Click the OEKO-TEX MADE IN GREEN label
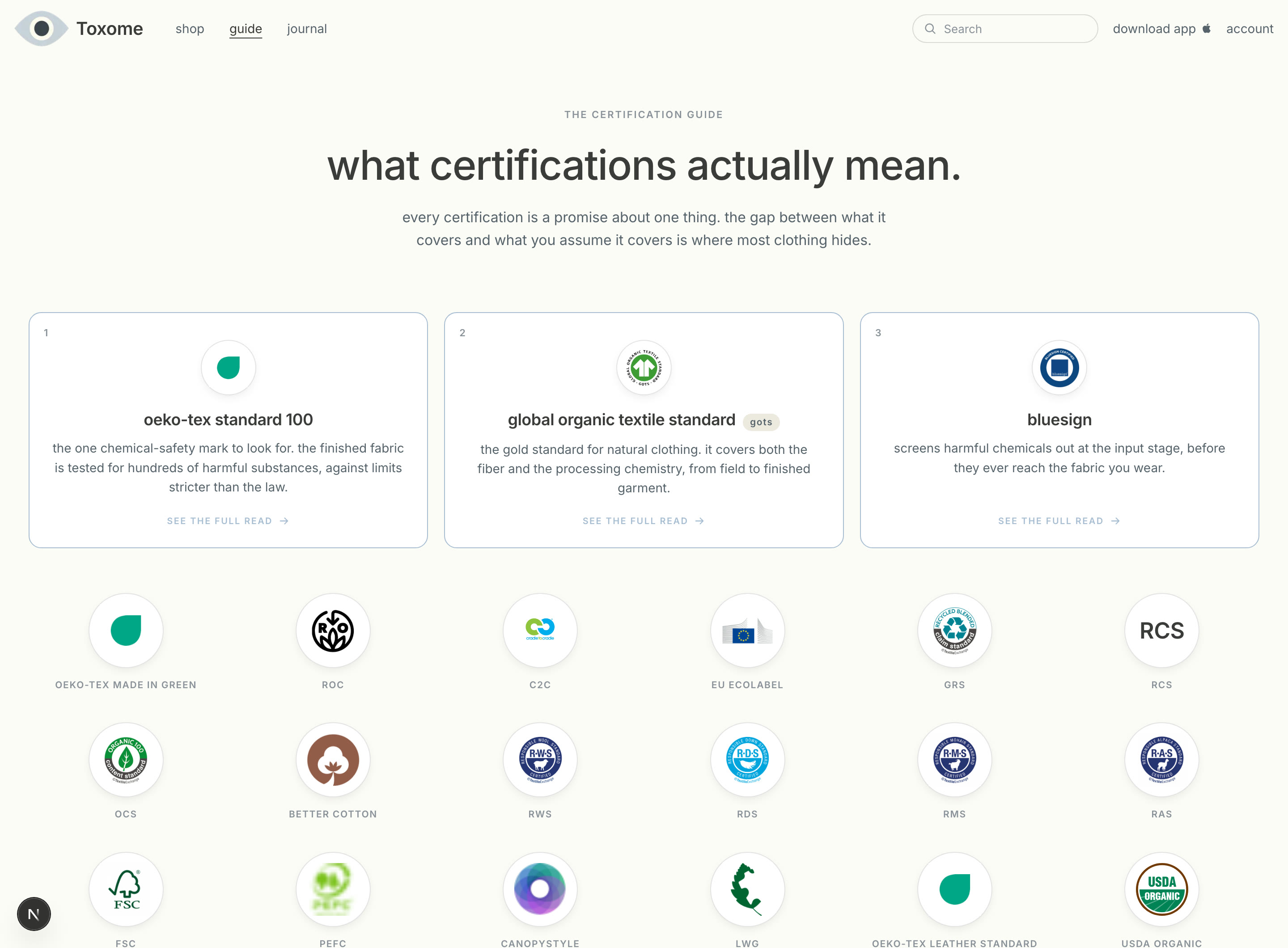 point(126,685)
